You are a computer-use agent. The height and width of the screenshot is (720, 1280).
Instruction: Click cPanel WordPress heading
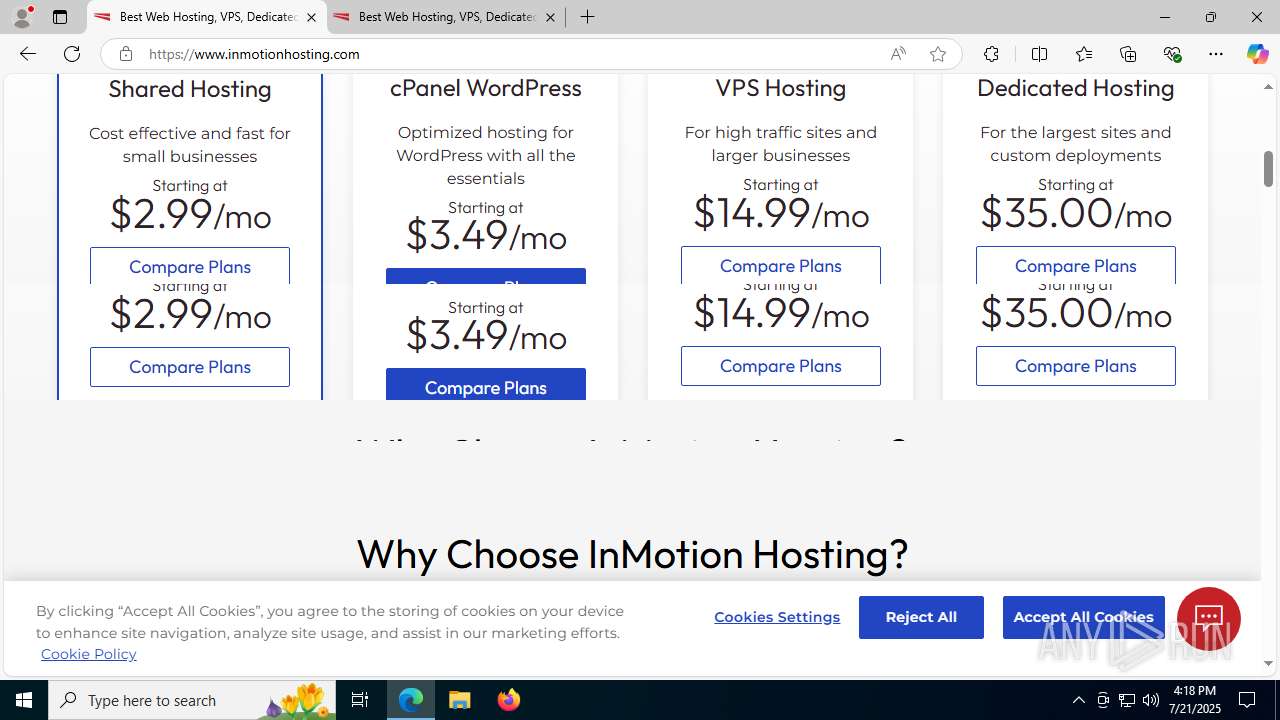click(x=486, y=88)
